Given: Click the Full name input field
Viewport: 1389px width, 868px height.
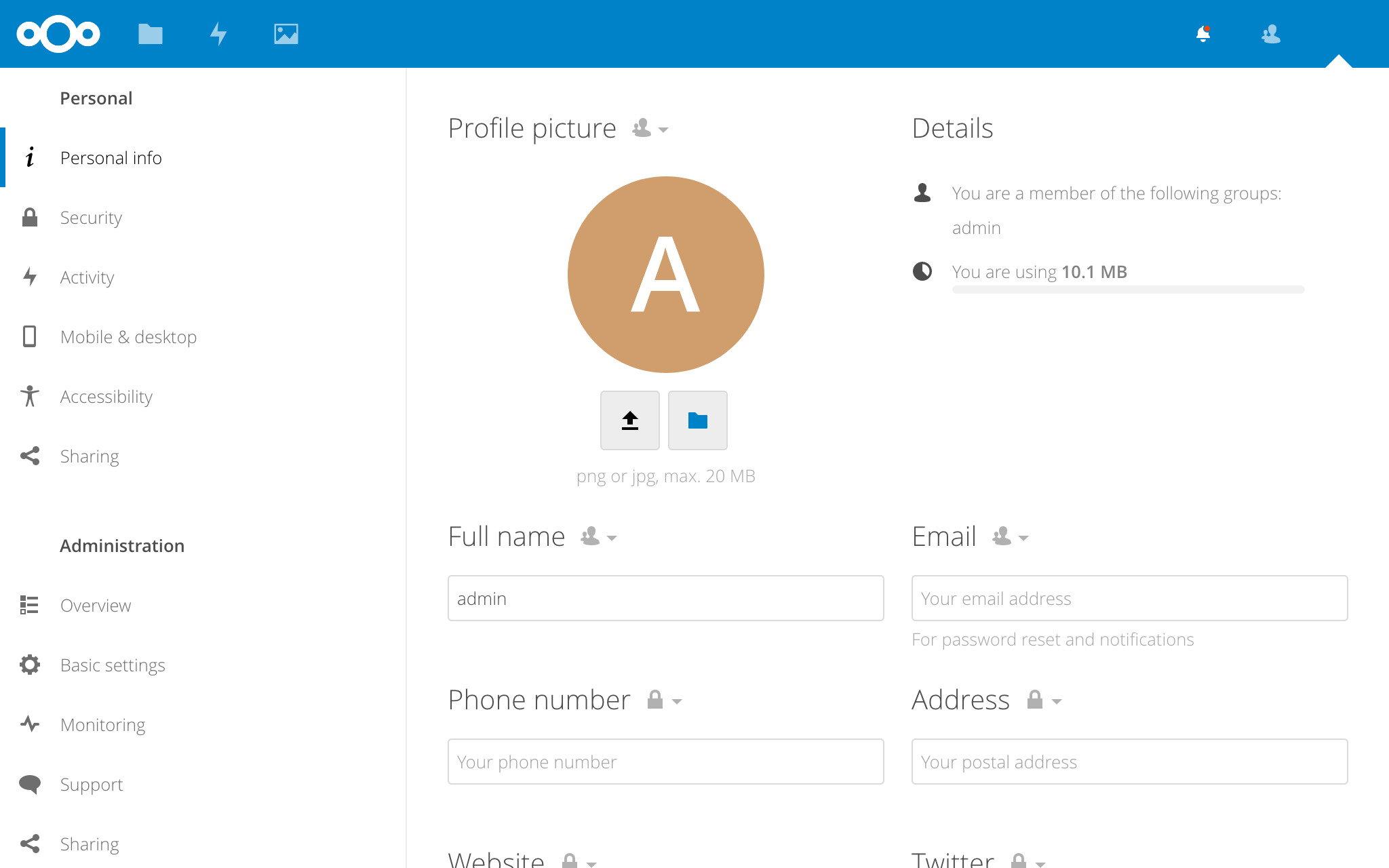Looking at the screenshot, I should coord(665,598).
